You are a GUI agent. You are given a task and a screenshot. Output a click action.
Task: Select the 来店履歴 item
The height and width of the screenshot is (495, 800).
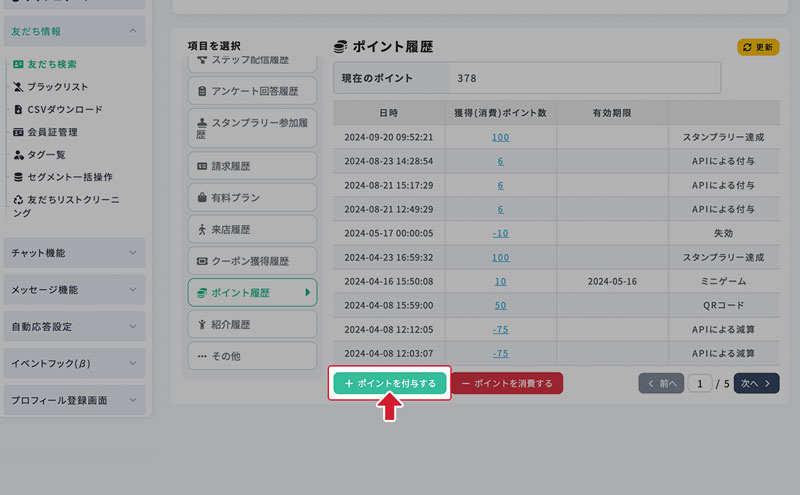tap(252, 230)
